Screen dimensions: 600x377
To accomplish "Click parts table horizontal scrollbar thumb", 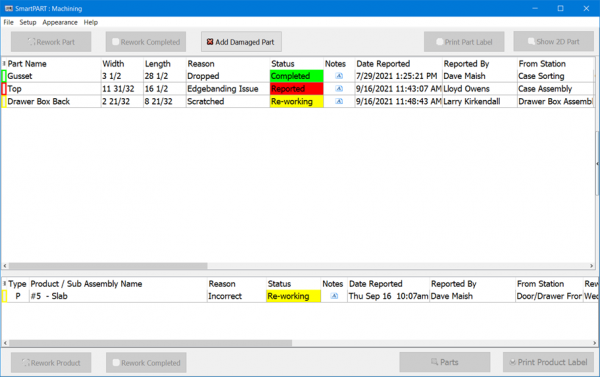I will point(108,266).
